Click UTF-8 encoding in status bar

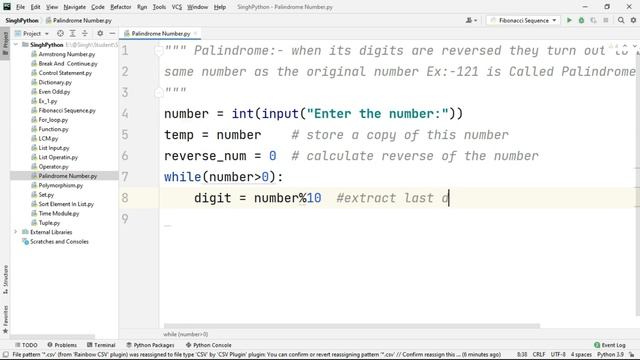558,354
